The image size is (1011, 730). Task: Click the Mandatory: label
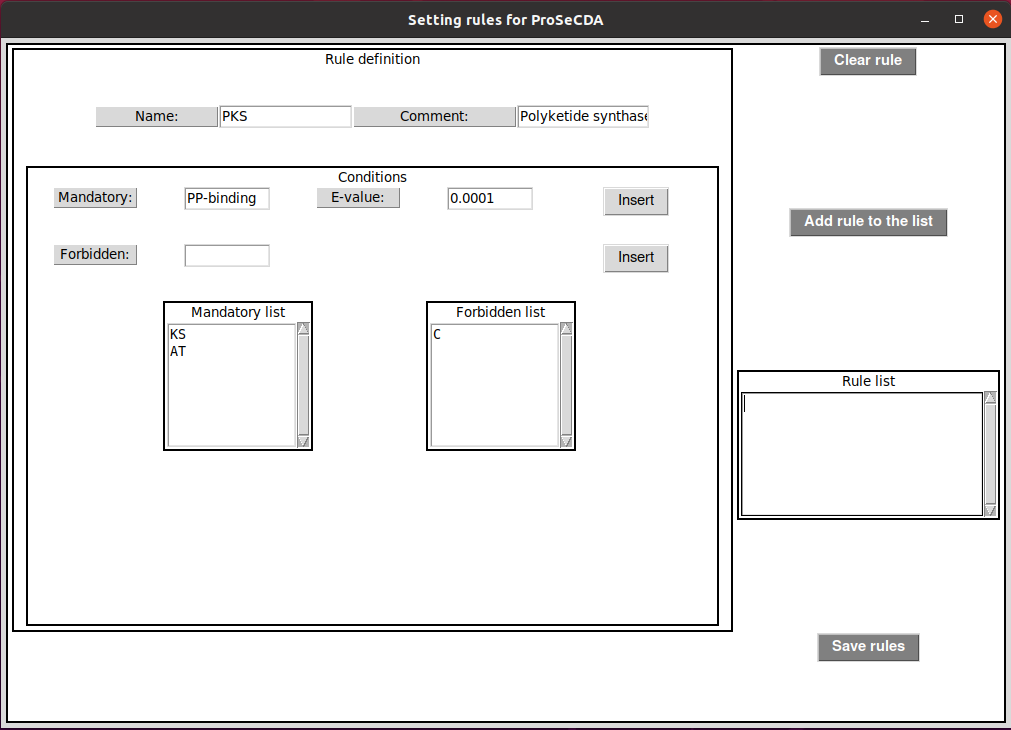(95, 198)
